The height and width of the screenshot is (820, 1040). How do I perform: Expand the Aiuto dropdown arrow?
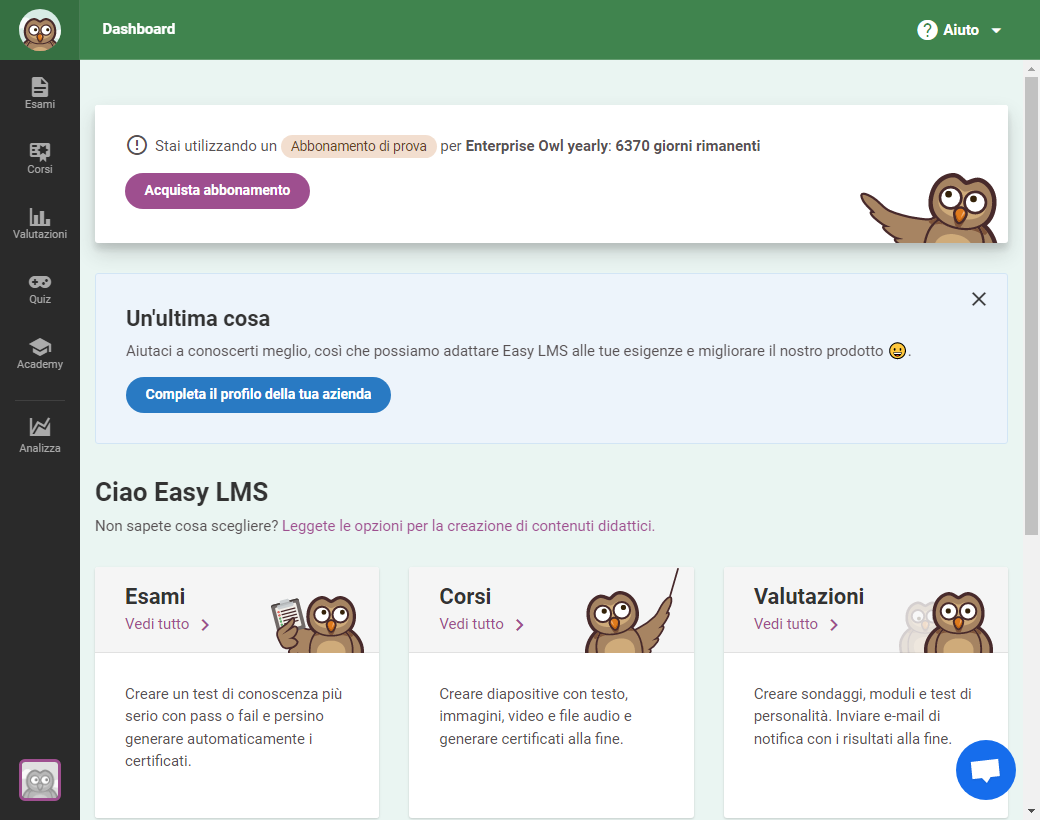tap(996, 31)
